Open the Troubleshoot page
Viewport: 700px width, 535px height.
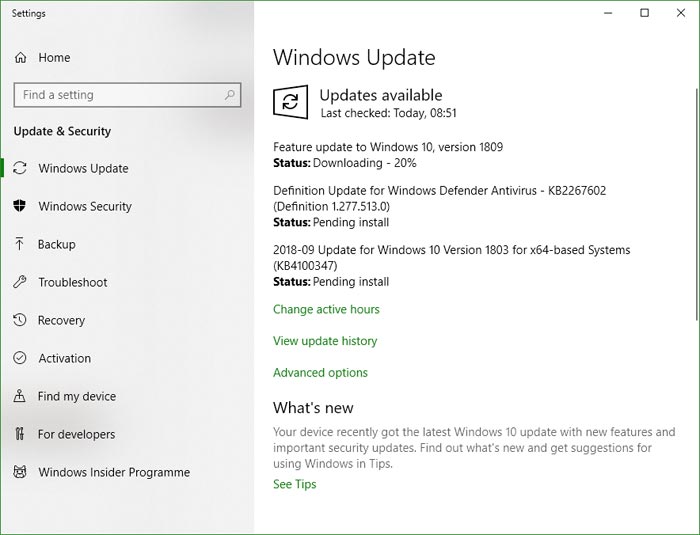pyautogui.click(x=73, y=282)
